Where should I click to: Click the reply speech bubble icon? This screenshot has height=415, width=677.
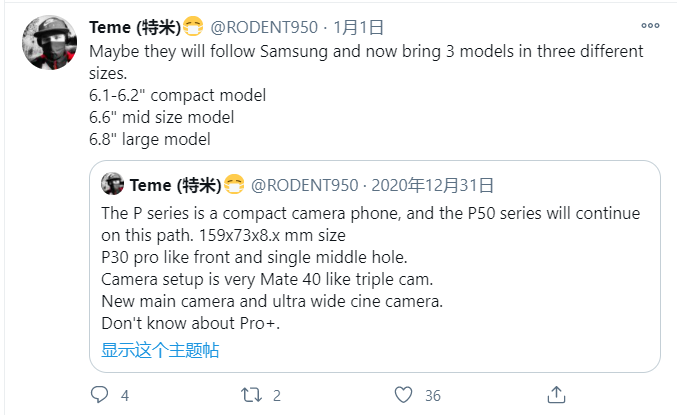[x=98, y=395]
